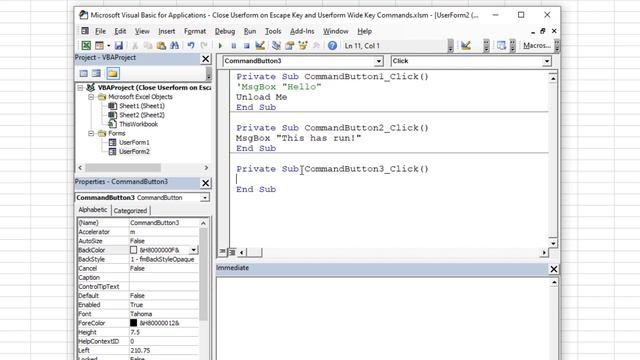Click the ForeColor black color swatch
The height and width of the screenshot is (360, 640).
click(133, 323)
